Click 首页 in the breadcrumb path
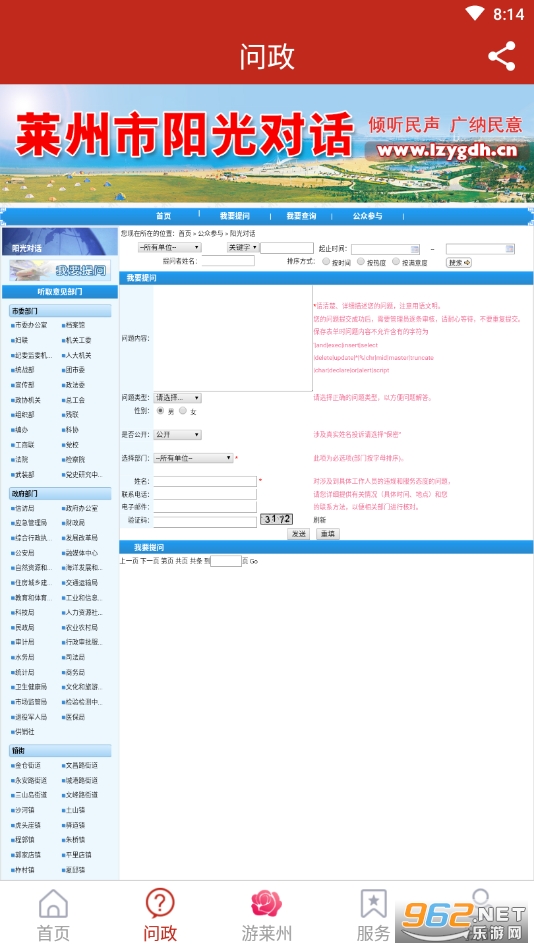Screen dimensions: 534x949 click(185, 233)
